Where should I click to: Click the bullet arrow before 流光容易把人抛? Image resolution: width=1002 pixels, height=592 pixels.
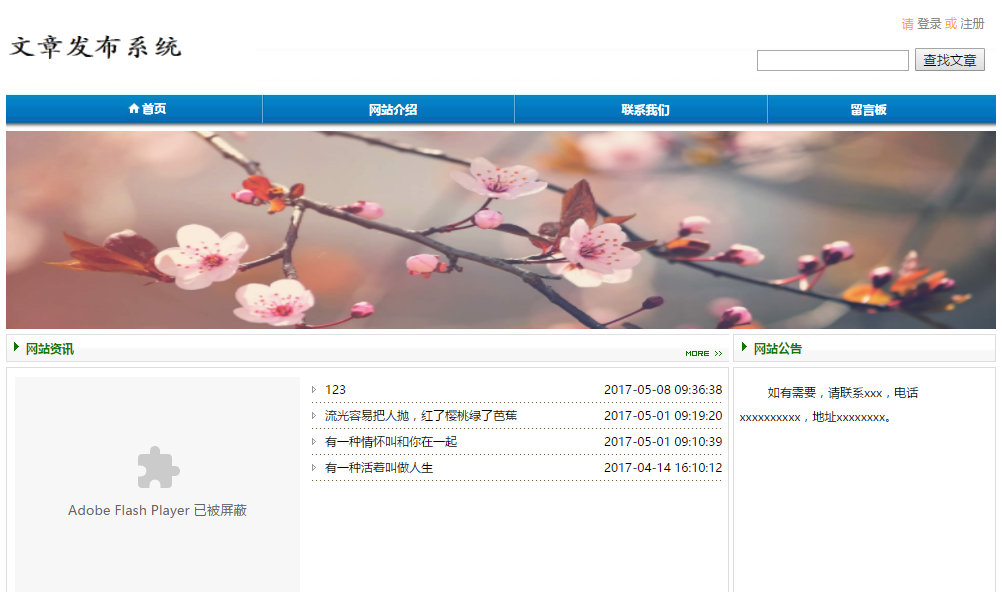pos(314,416)
